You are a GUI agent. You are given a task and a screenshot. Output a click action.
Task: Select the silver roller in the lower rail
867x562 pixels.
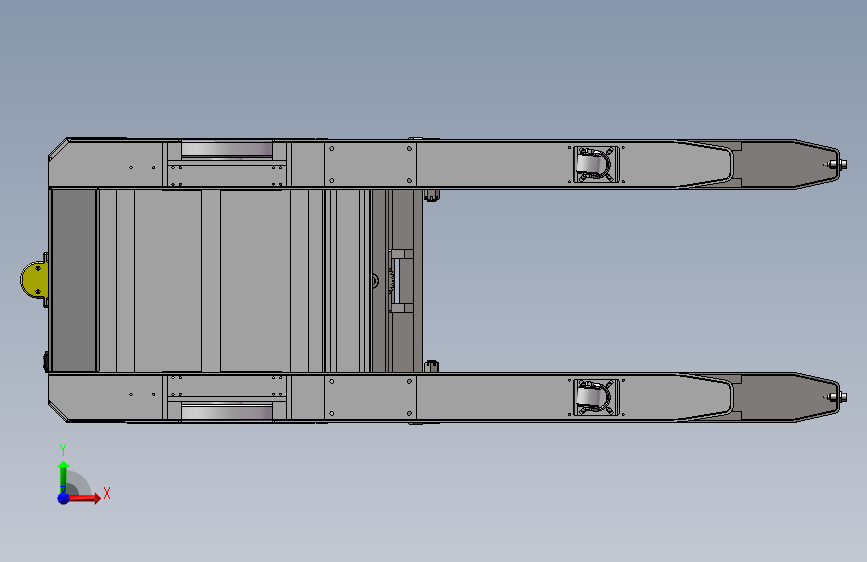227,412
